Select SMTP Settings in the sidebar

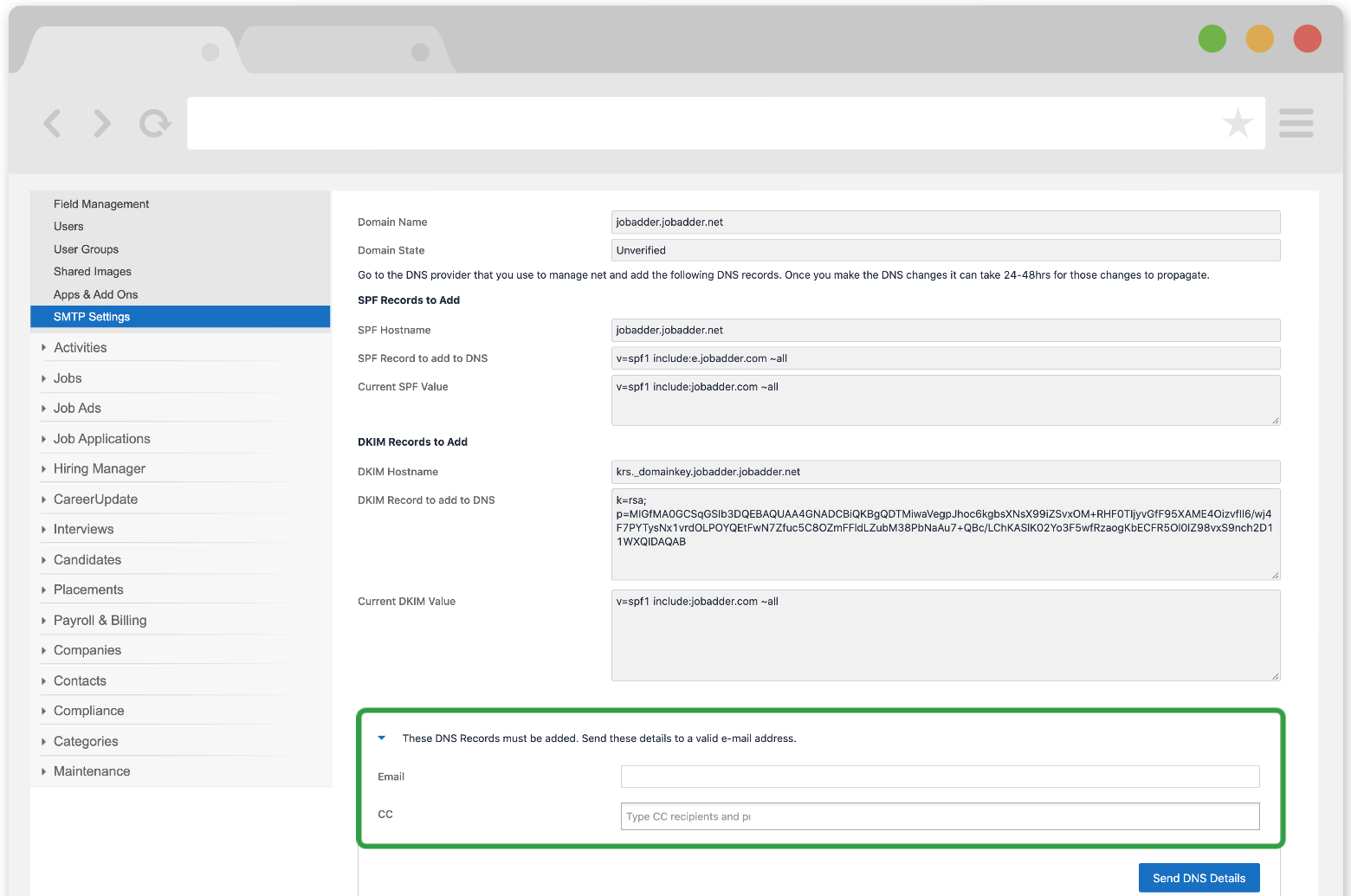[x=92, y=316]
